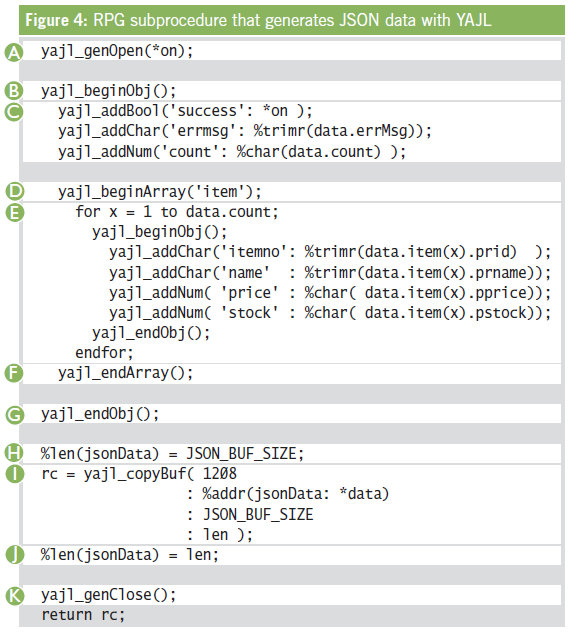Click the return rc line

click(x=83, y=615)
